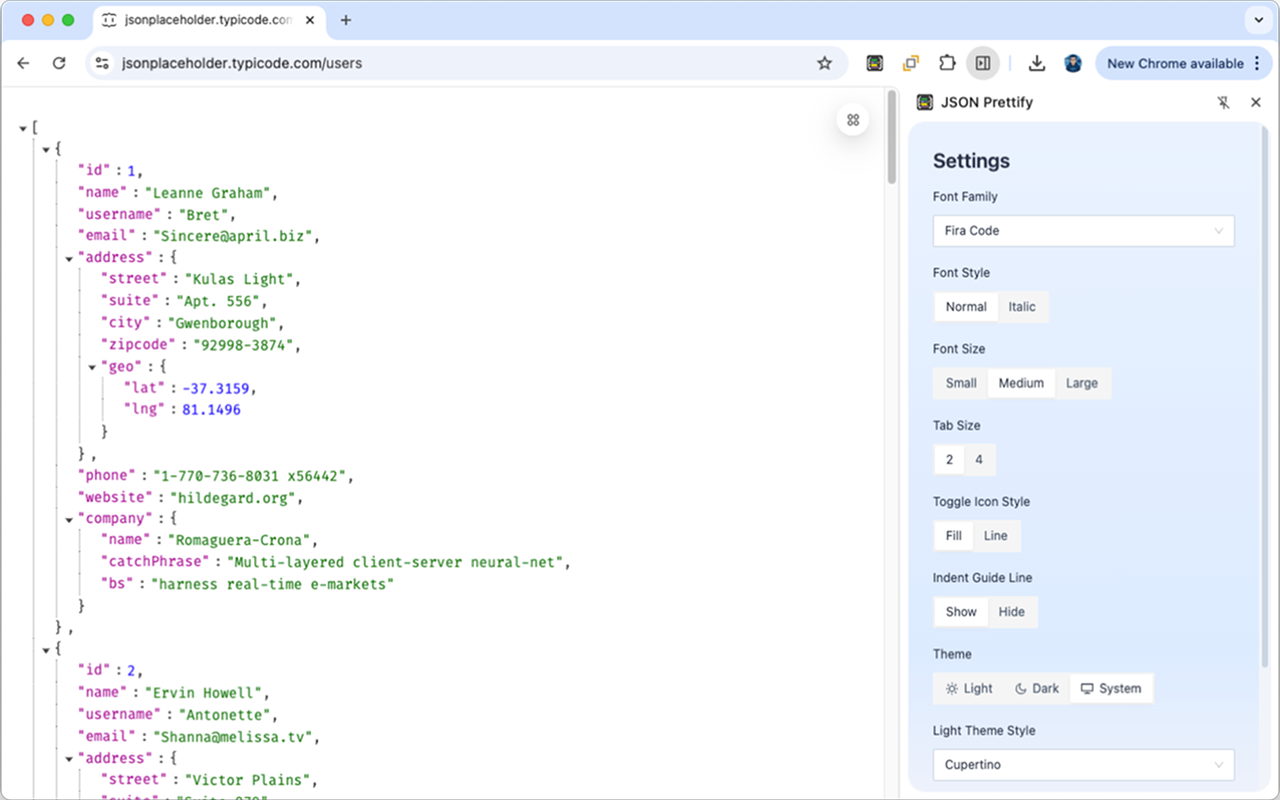Click the "Ervin Howell" name value

(x=205, y=692)
